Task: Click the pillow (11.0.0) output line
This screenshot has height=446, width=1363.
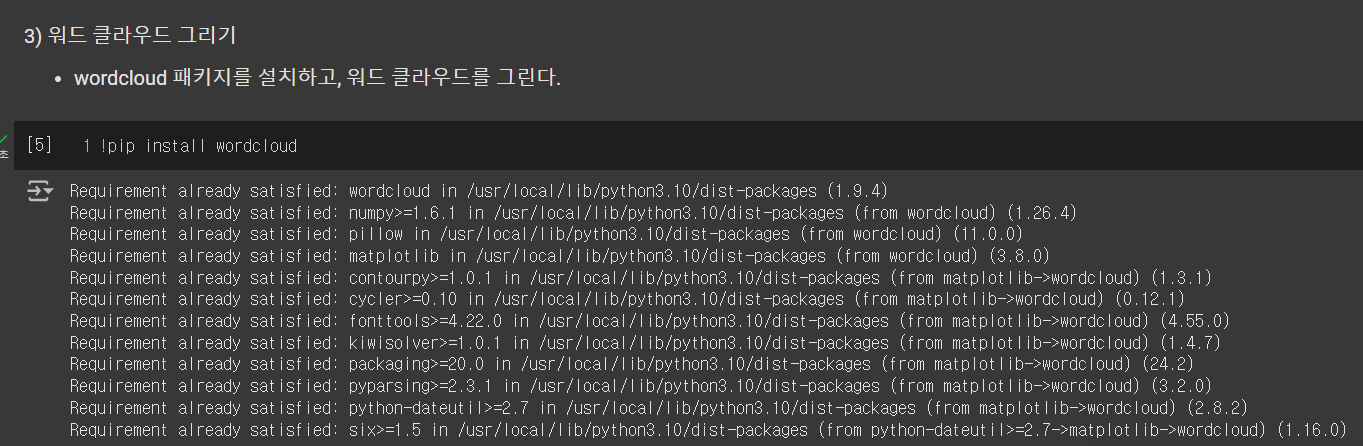Action: (547, 234)
